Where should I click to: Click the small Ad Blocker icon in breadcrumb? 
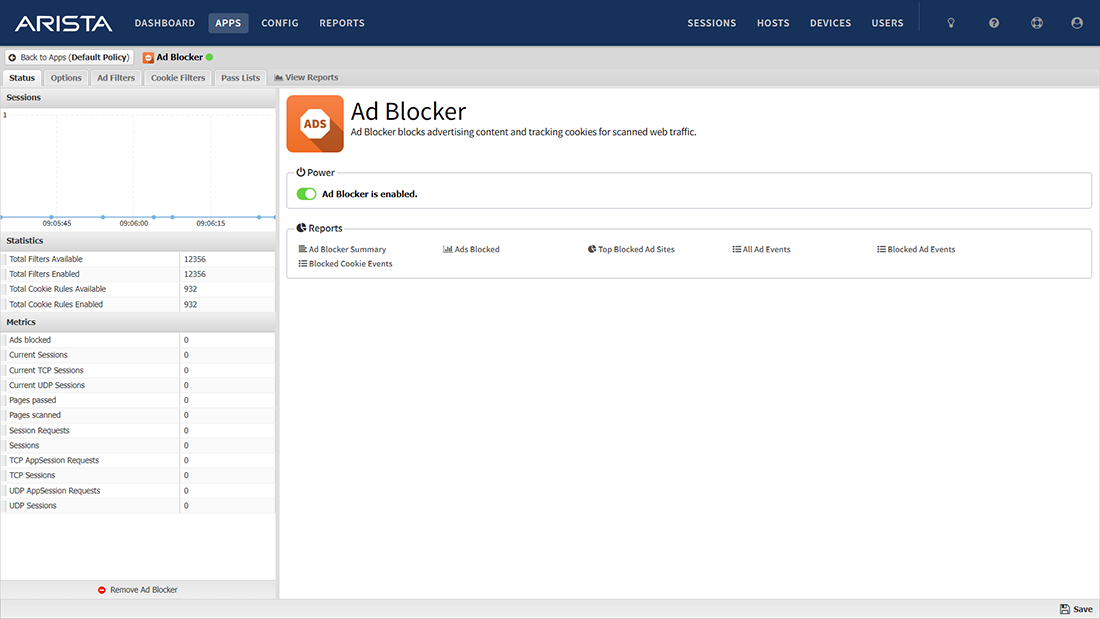[148, 58]
